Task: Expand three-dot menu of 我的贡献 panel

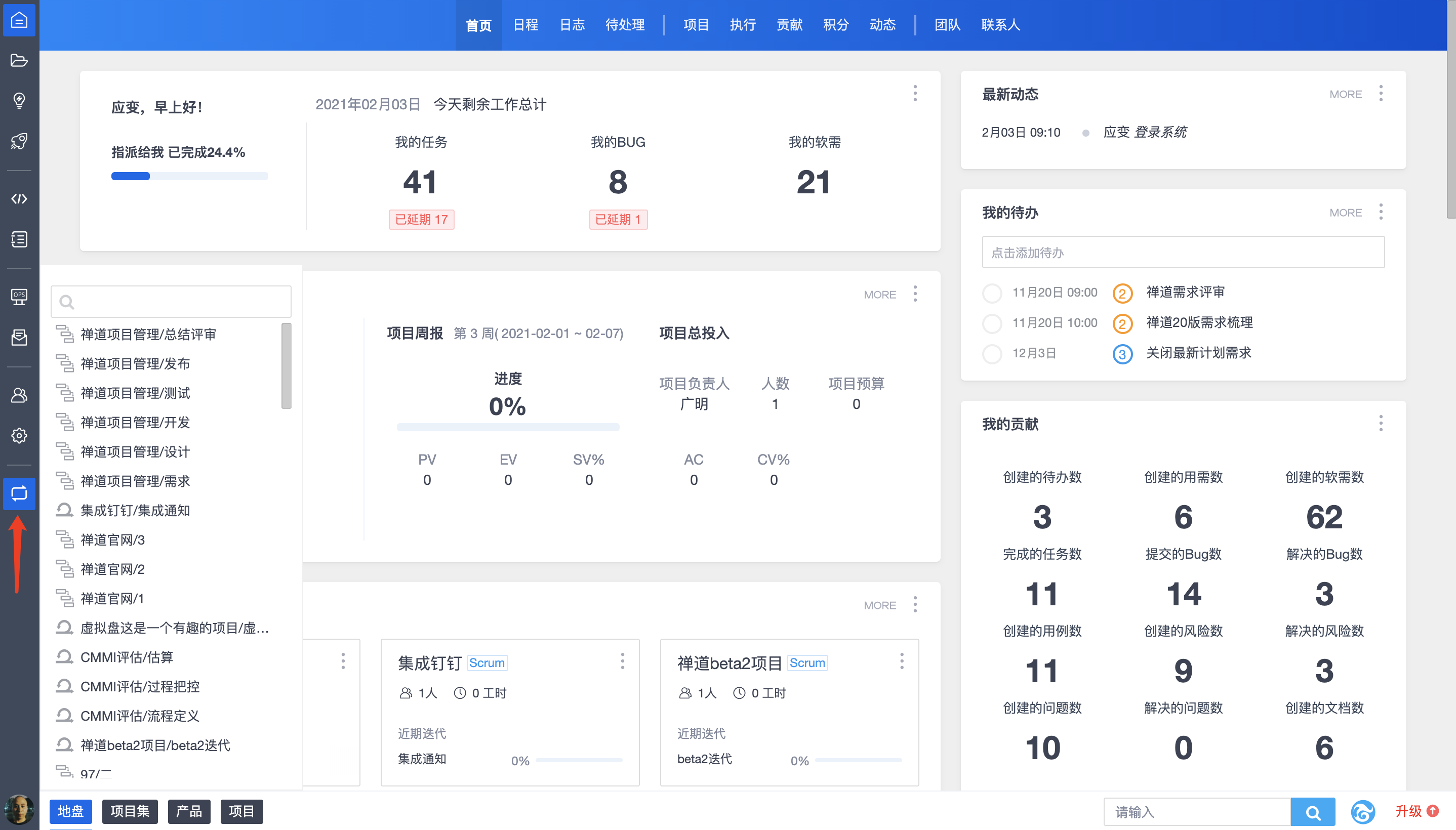Action: [1380, 423]
